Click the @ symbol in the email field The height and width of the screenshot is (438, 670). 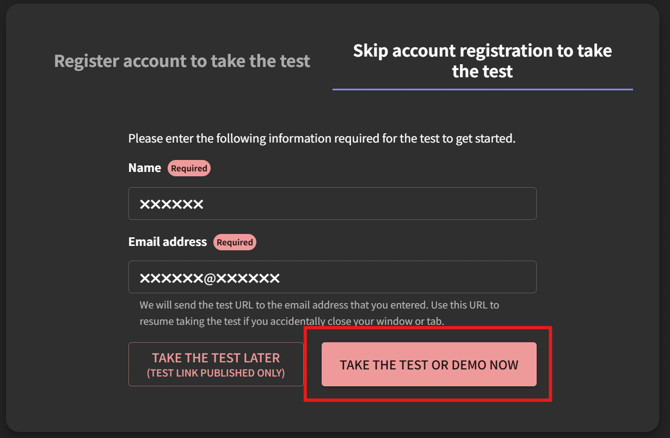pos(210,278)
